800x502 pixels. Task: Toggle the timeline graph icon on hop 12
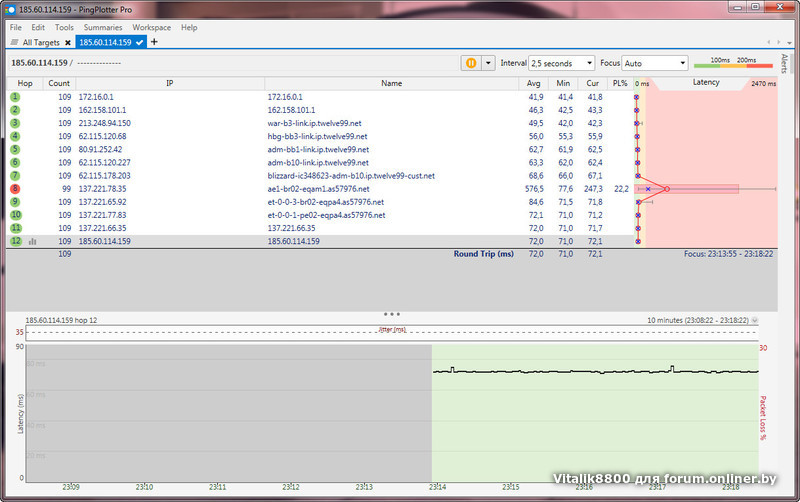pyautogui.click(x=33, y=242)
